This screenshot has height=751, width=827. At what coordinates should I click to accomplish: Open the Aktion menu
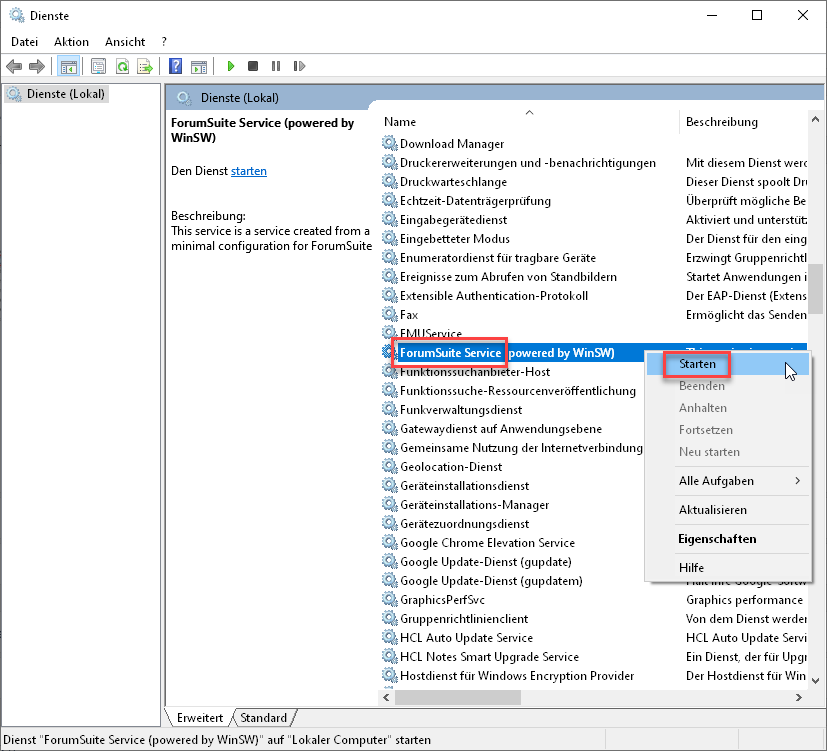(71, 42)
